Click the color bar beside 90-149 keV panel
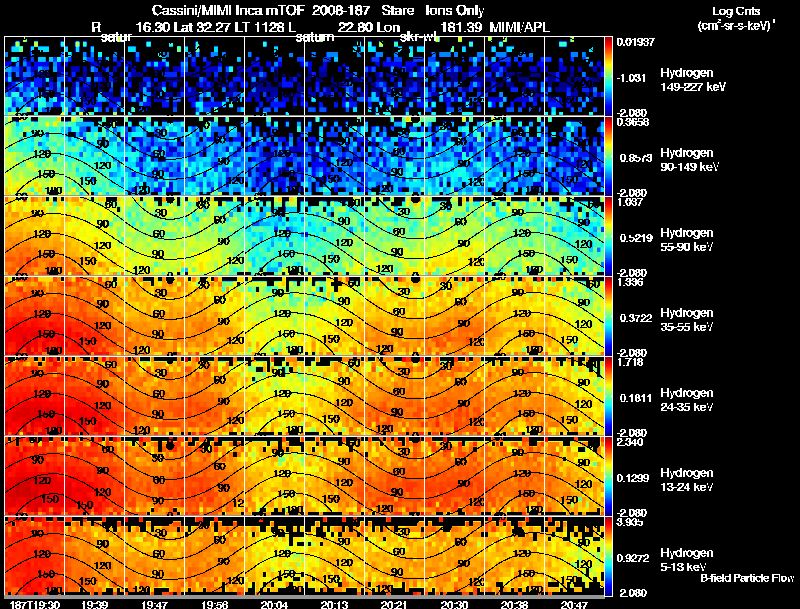The height and width of the screenshot is (609, 800). (x=608, y=156)
